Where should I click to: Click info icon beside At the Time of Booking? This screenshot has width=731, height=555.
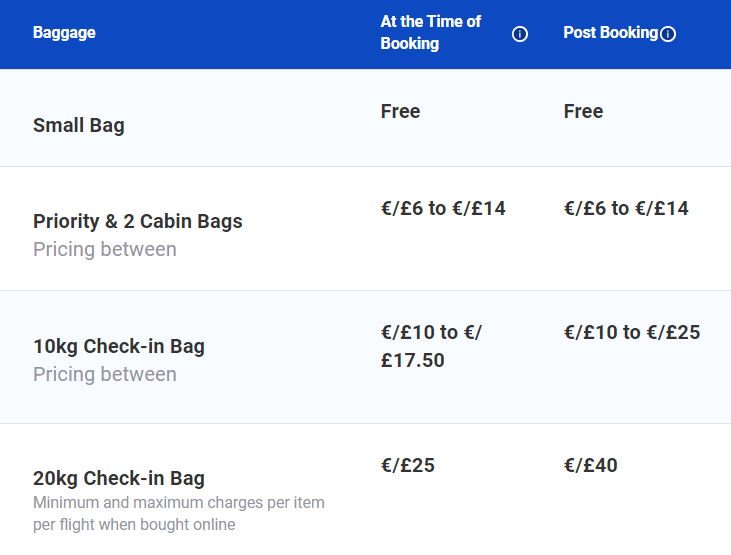click(x=520, y=34)
